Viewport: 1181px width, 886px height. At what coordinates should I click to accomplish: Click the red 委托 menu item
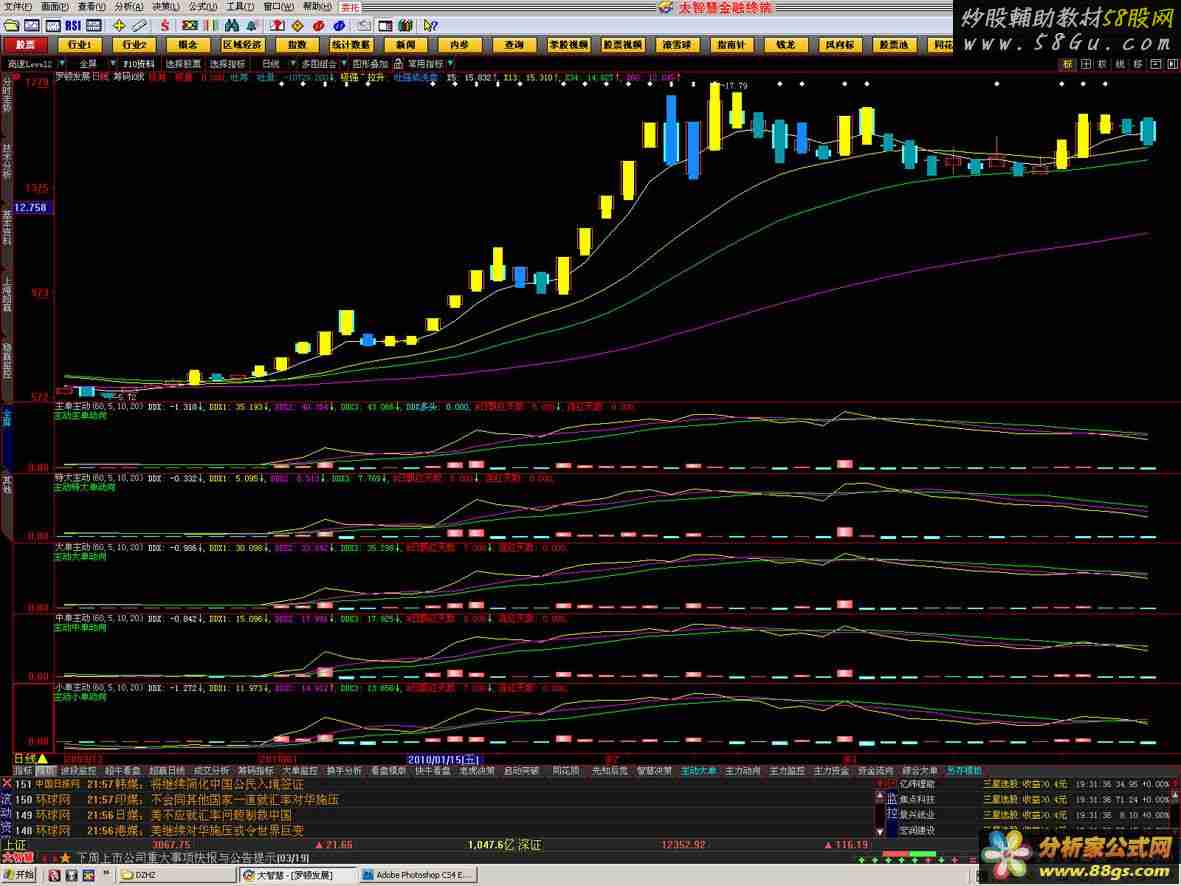[350, 7]
